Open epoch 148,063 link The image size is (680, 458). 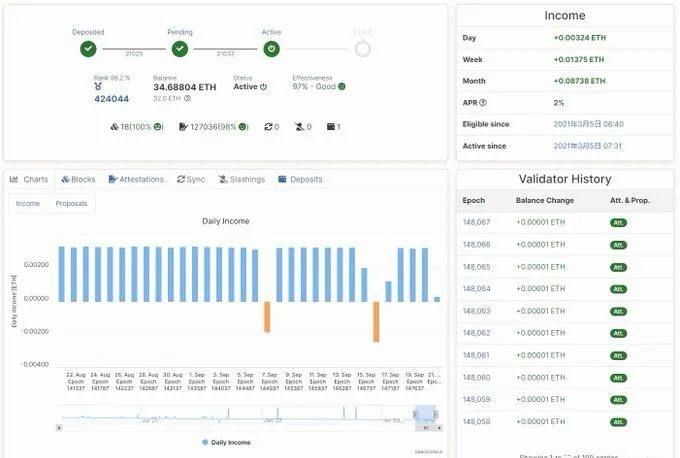coord(476,311)
